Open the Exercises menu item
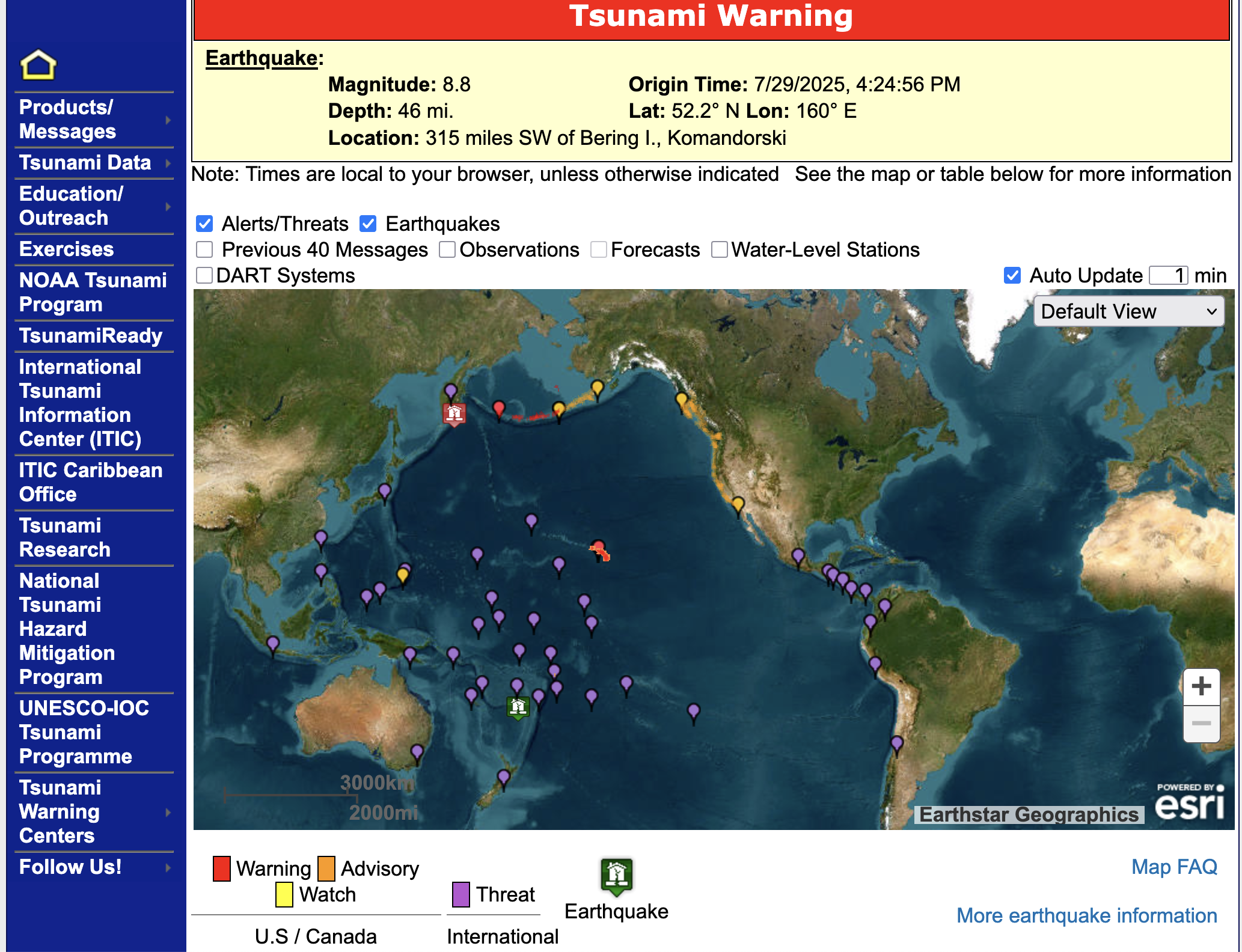This screenshot has height=952, width=1242. tap(67, 249)
